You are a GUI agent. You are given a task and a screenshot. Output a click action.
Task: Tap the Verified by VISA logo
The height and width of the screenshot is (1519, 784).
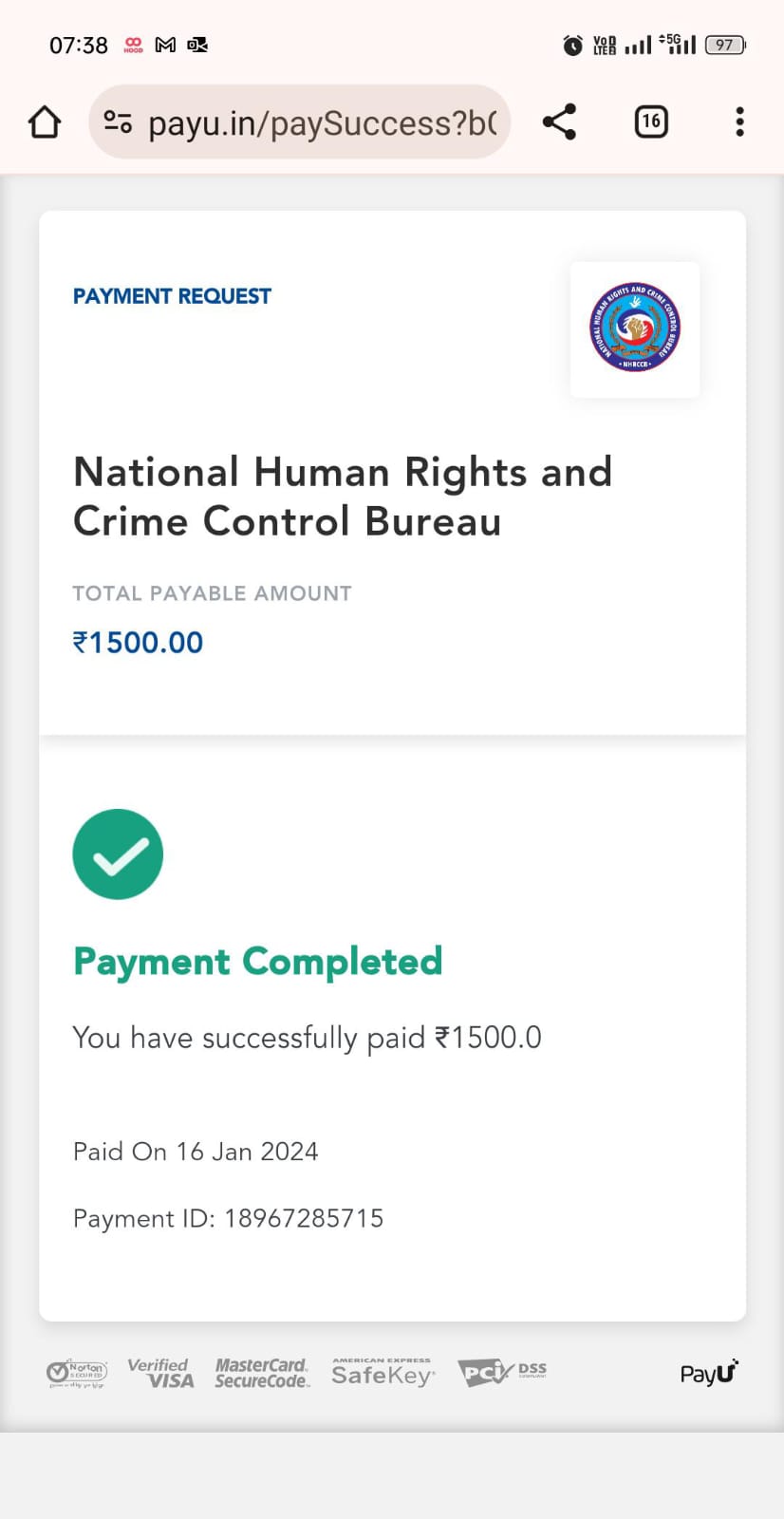click(160, 1373)
